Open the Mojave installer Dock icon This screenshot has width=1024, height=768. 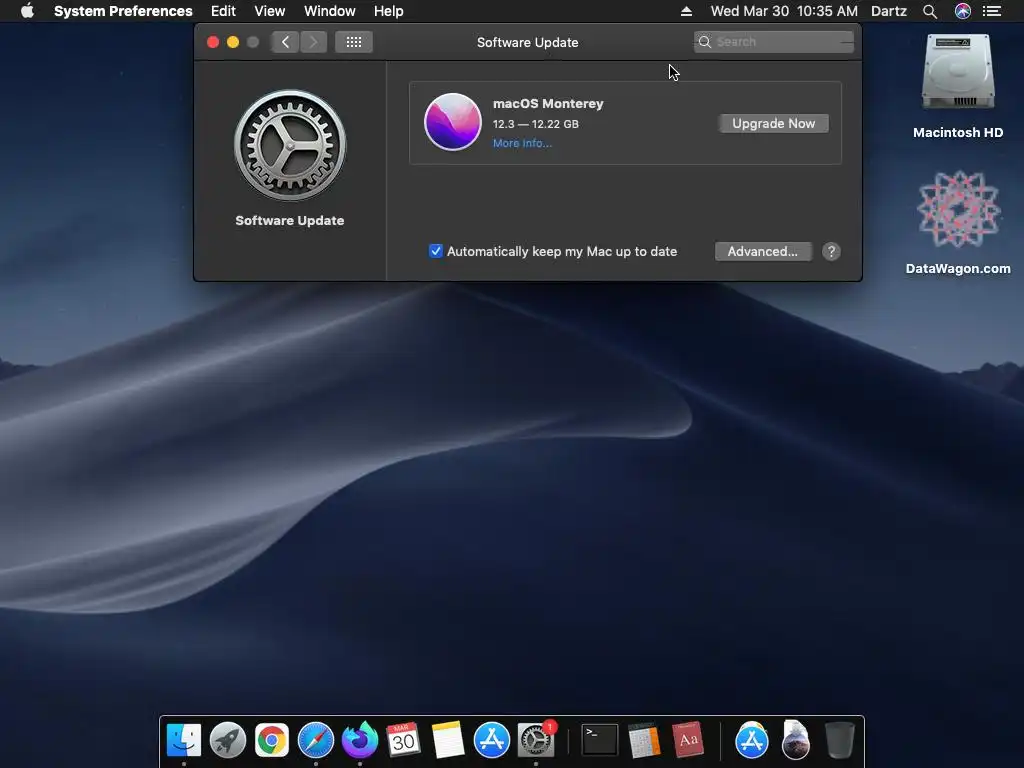tap(795, 740)
